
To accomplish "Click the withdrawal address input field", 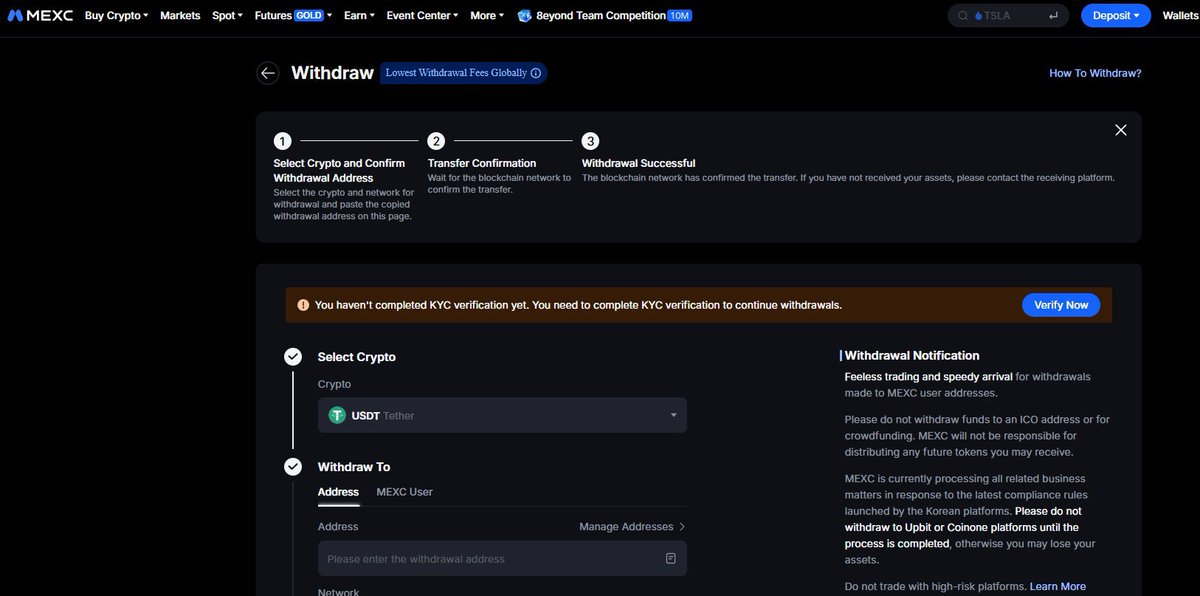I will click(502, 559).
